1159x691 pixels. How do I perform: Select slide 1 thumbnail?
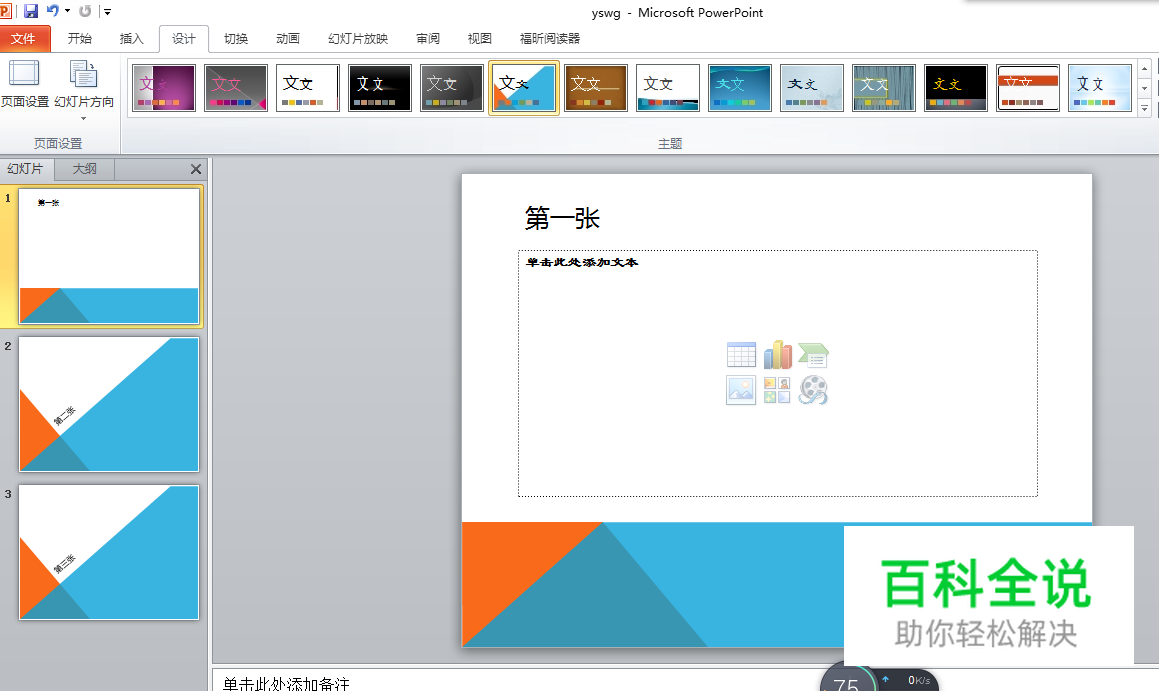109,256
